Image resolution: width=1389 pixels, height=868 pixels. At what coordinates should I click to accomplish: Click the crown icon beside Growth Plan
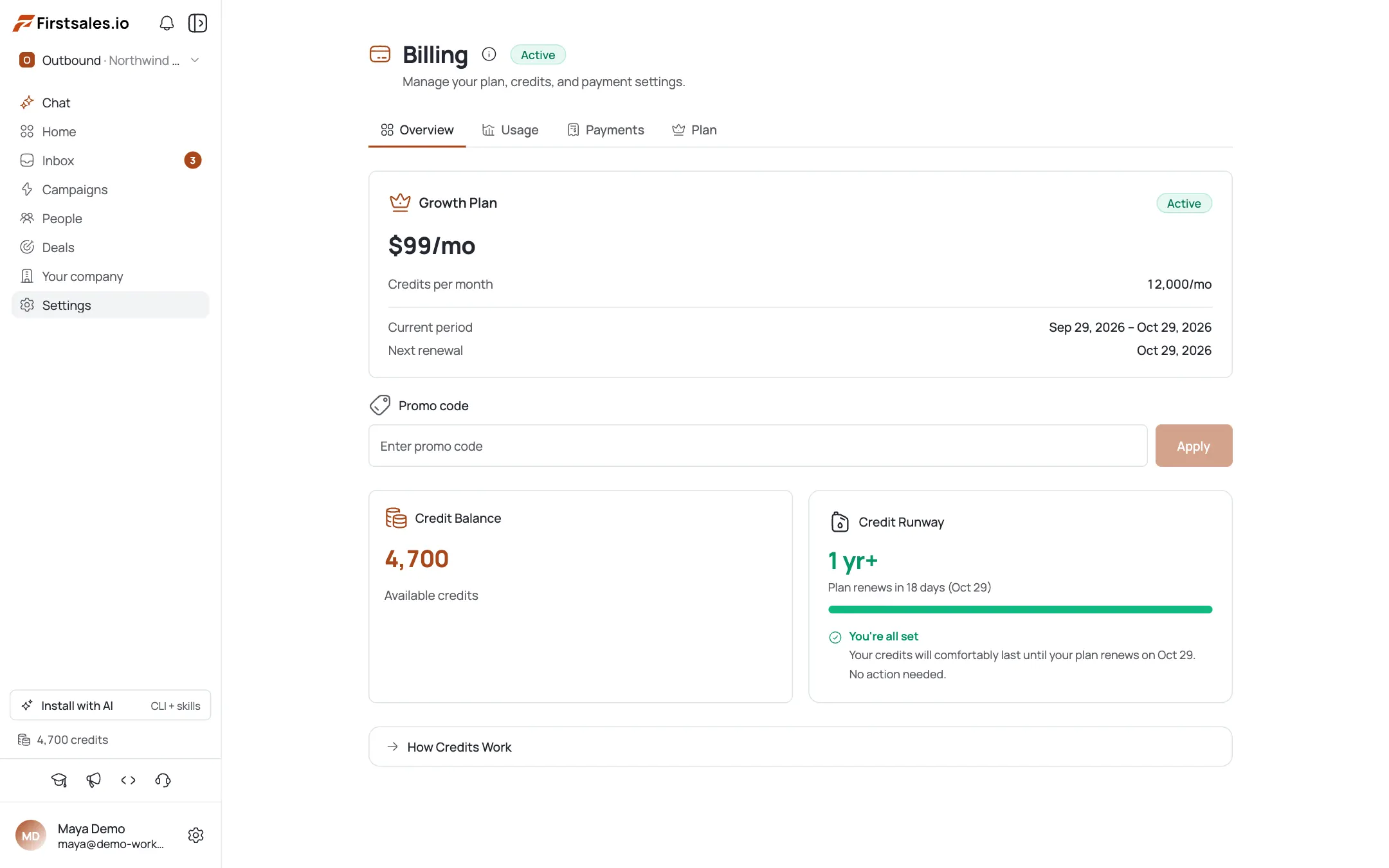[x=400, y=203]
